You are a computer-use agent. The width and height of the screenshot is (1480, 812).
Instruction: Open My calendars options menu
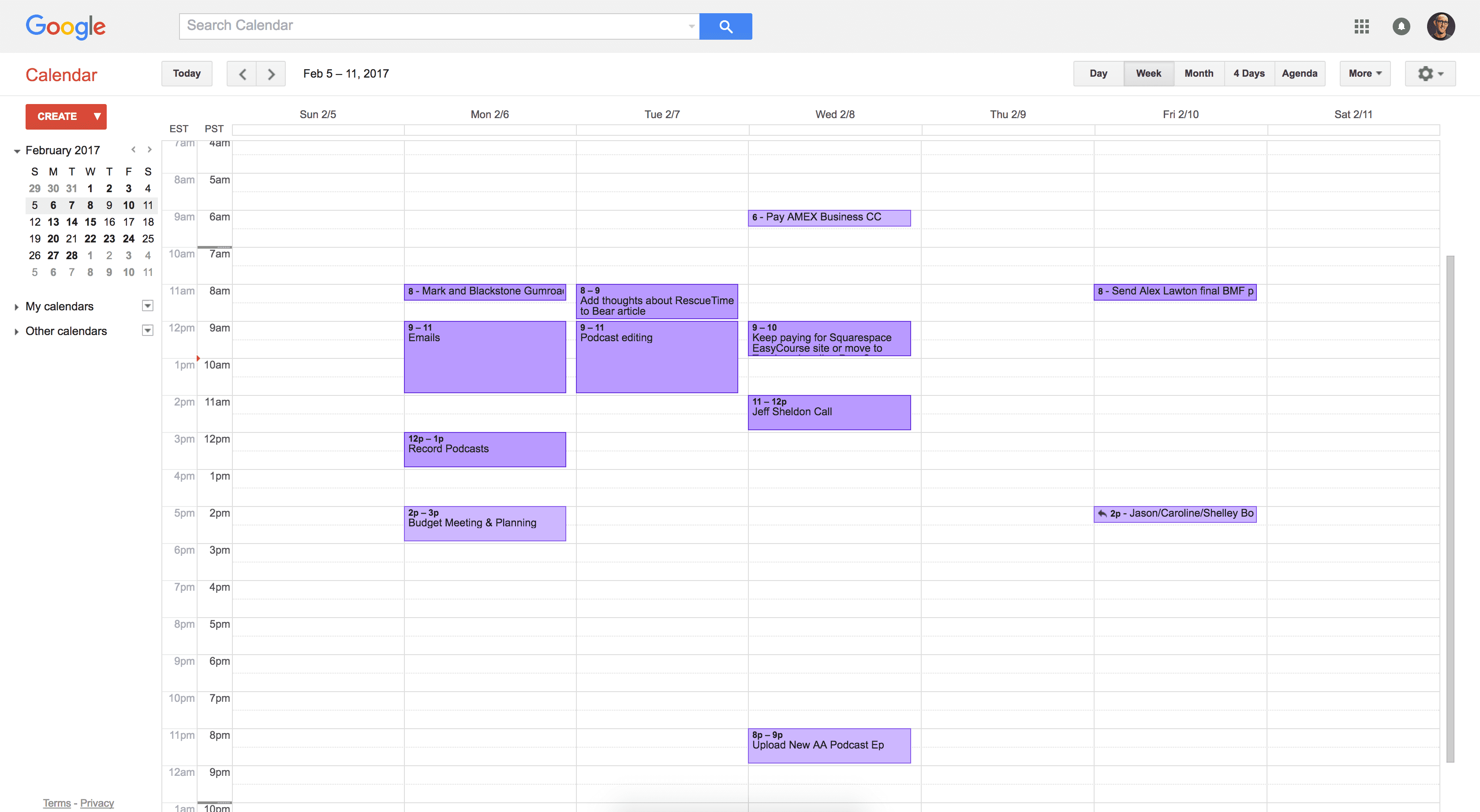tap(148, 305)
